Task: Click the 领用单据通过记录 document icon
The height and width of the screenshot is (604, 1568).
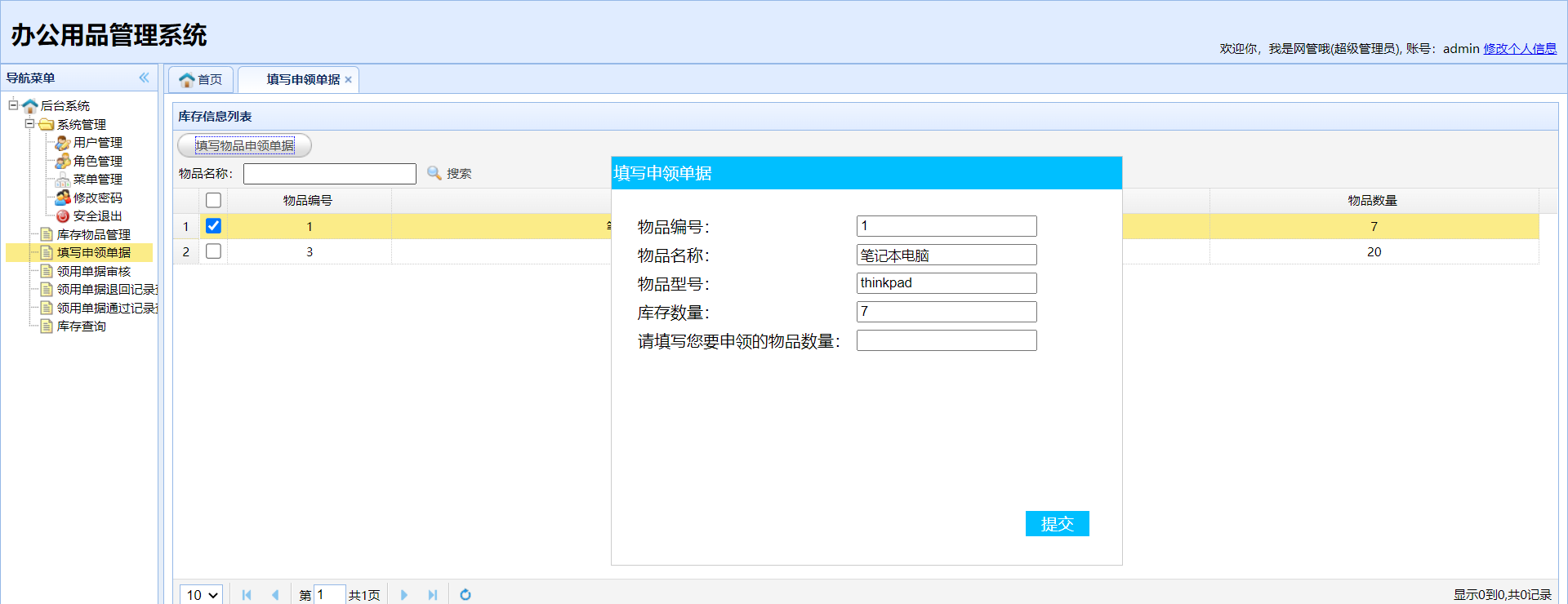Action: point(47,308)
